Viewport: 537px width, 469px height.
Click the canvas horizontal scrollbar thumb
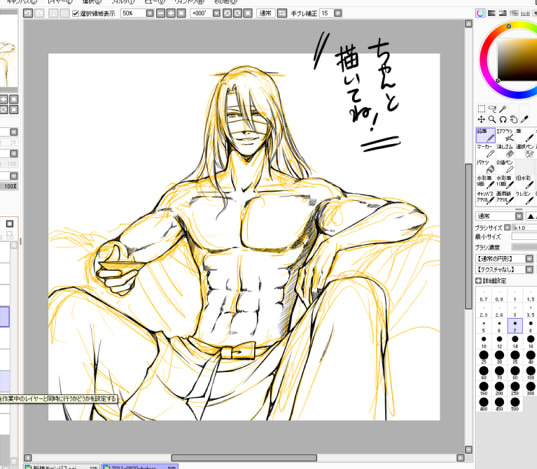point(244,458)
